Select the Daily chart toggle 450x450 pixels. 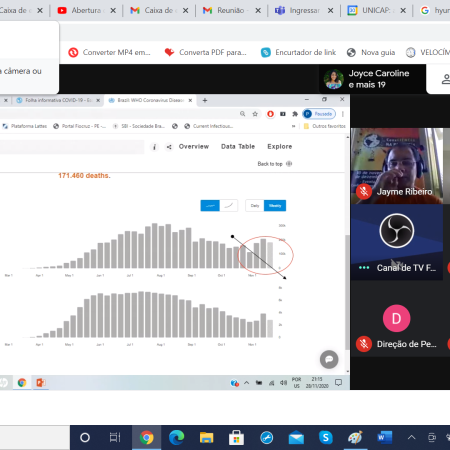[x=255, y=206]
